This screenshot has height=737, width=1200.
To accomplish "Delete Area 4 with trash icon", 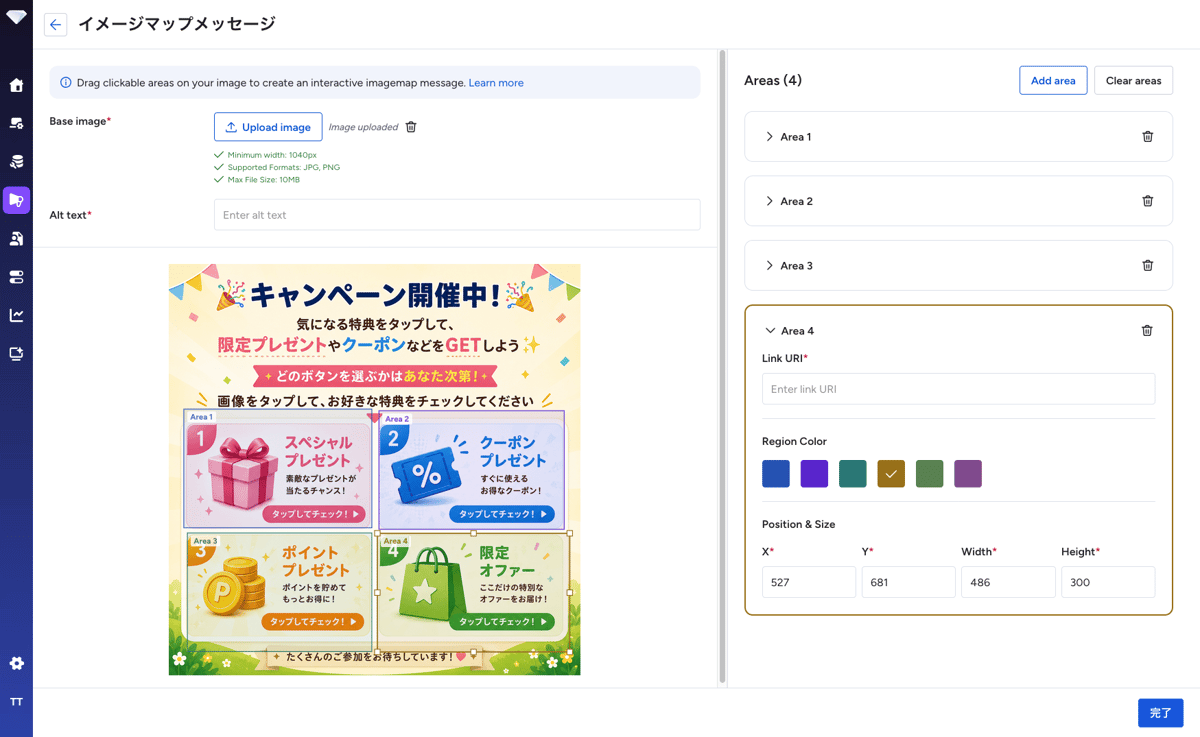I will 1147,331.
